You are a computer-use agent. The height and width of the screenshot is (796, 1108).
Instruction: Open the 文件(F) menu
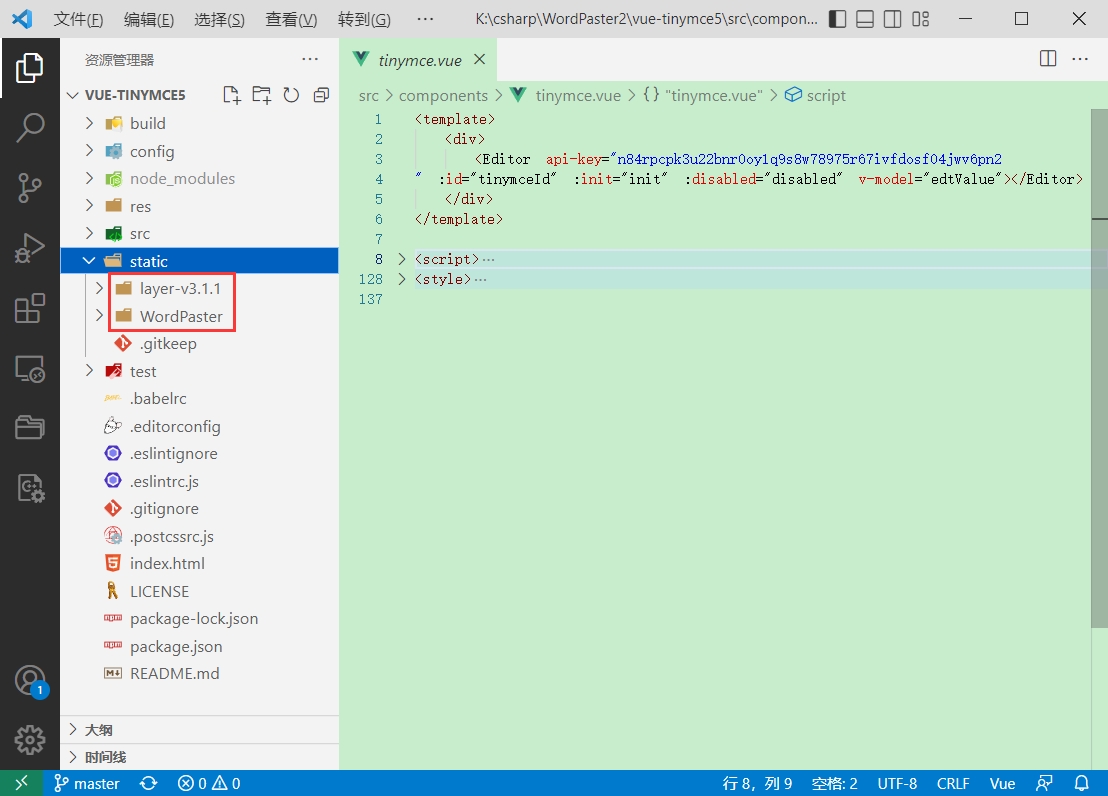click(78, 20)
